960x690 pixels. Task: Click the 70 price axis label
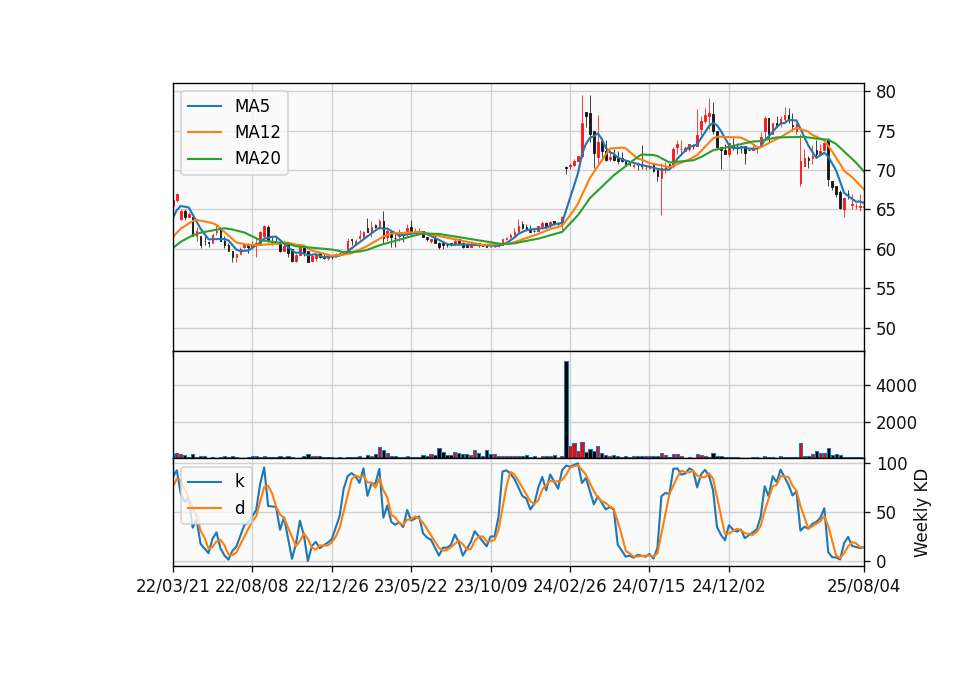pos(885,171)
